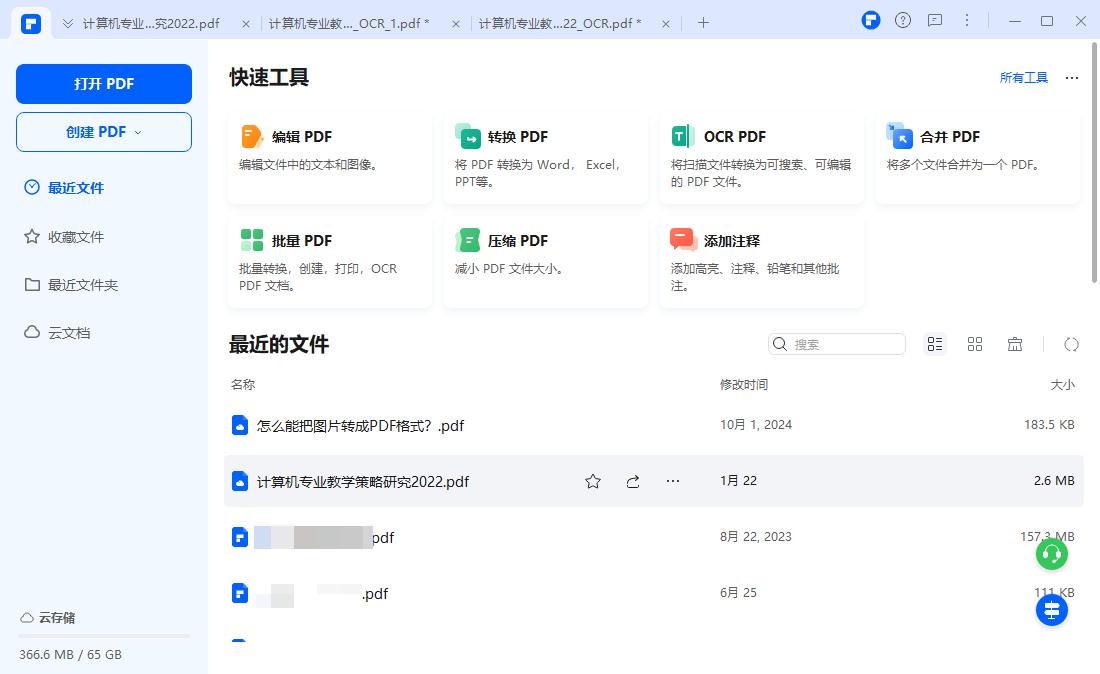Open the 批量 PDF tool
1100x674 pixels.
[329, 260]
